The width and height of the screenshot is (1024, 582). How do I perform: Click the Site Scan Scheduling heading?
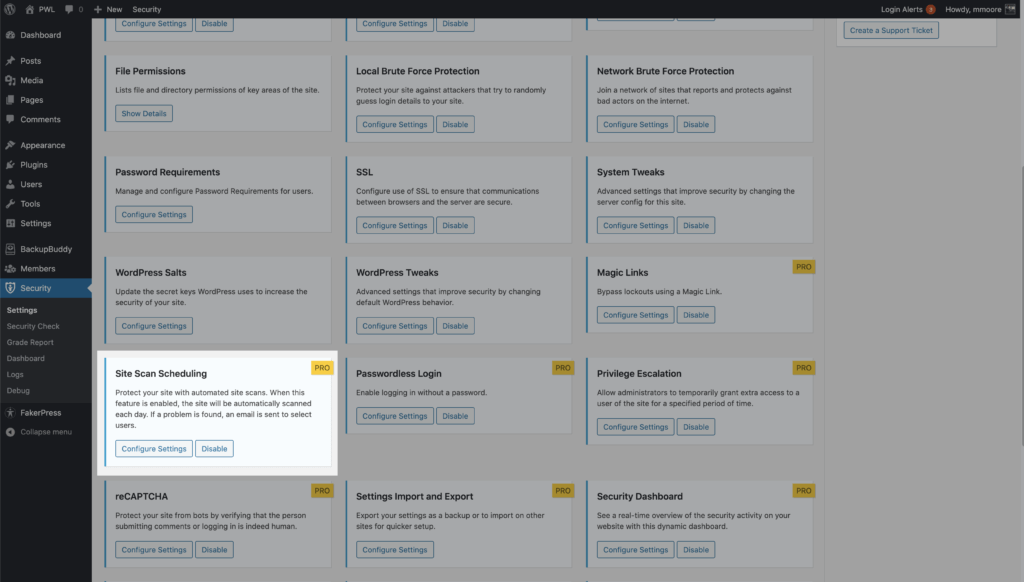[161, 374]
